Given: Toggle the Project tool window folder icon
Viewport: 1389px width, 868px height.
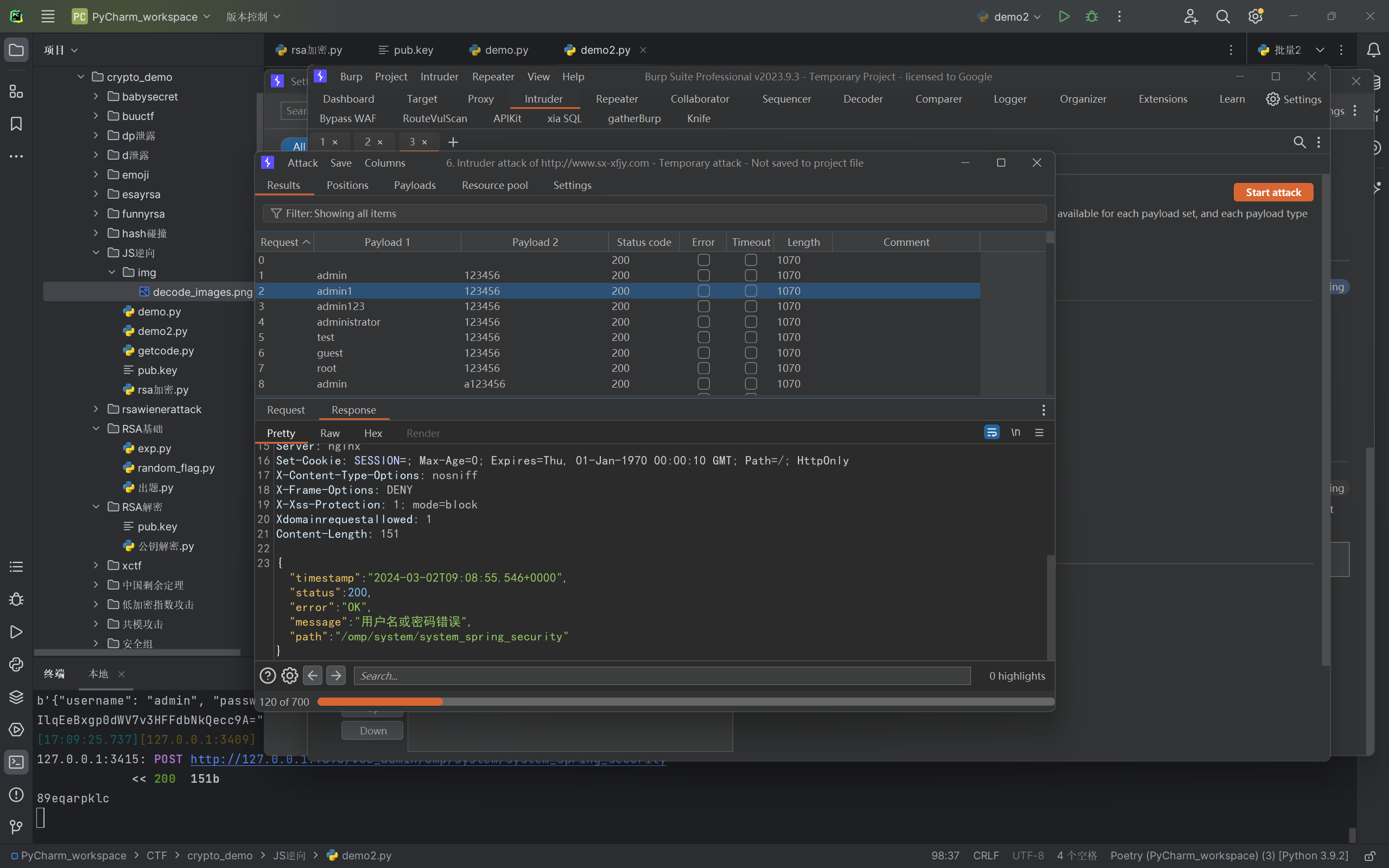Looking at the screenshot, I should click(x=16, y=50).
